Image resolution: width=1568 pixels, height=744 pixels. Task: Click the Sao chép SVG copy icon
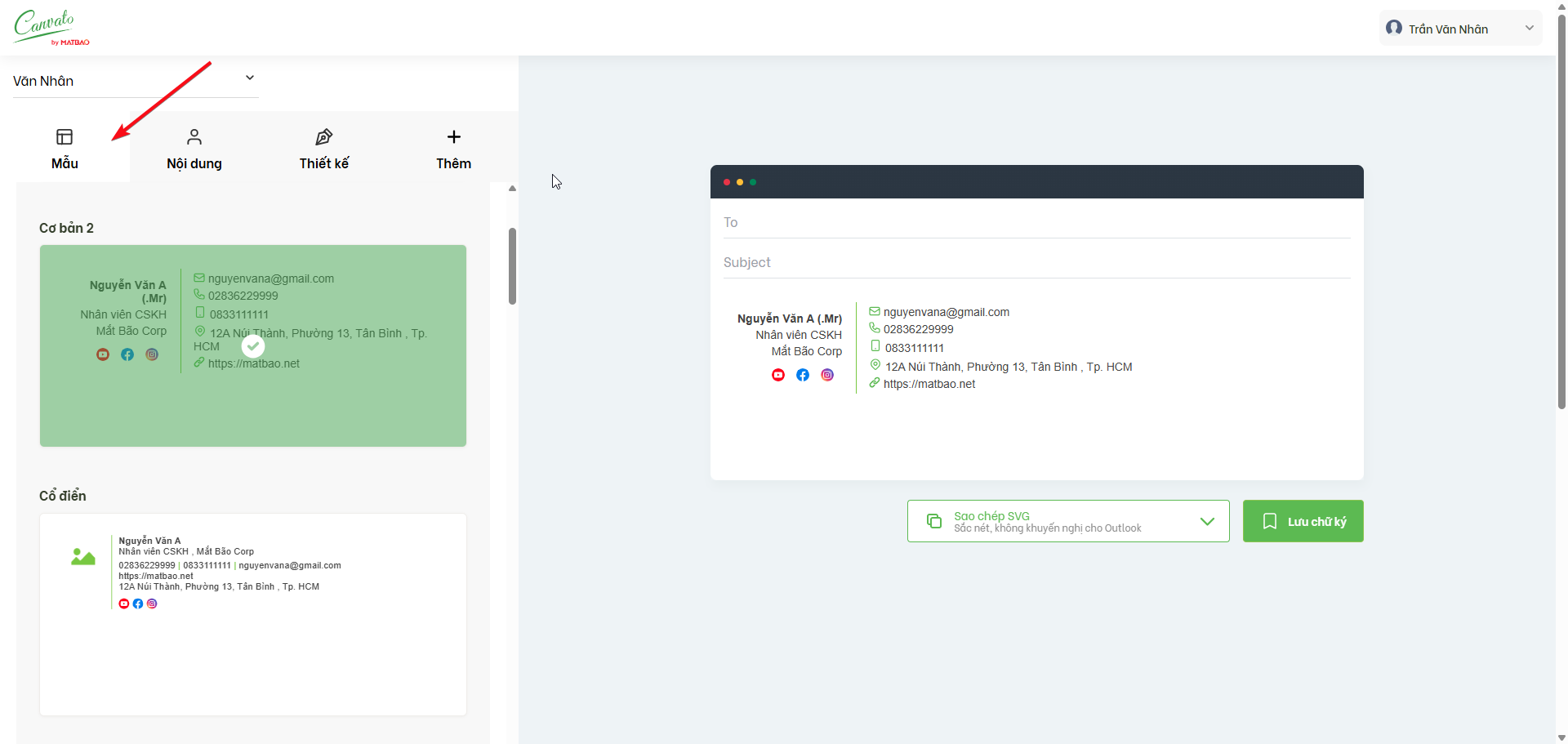[x=934, y=521]
